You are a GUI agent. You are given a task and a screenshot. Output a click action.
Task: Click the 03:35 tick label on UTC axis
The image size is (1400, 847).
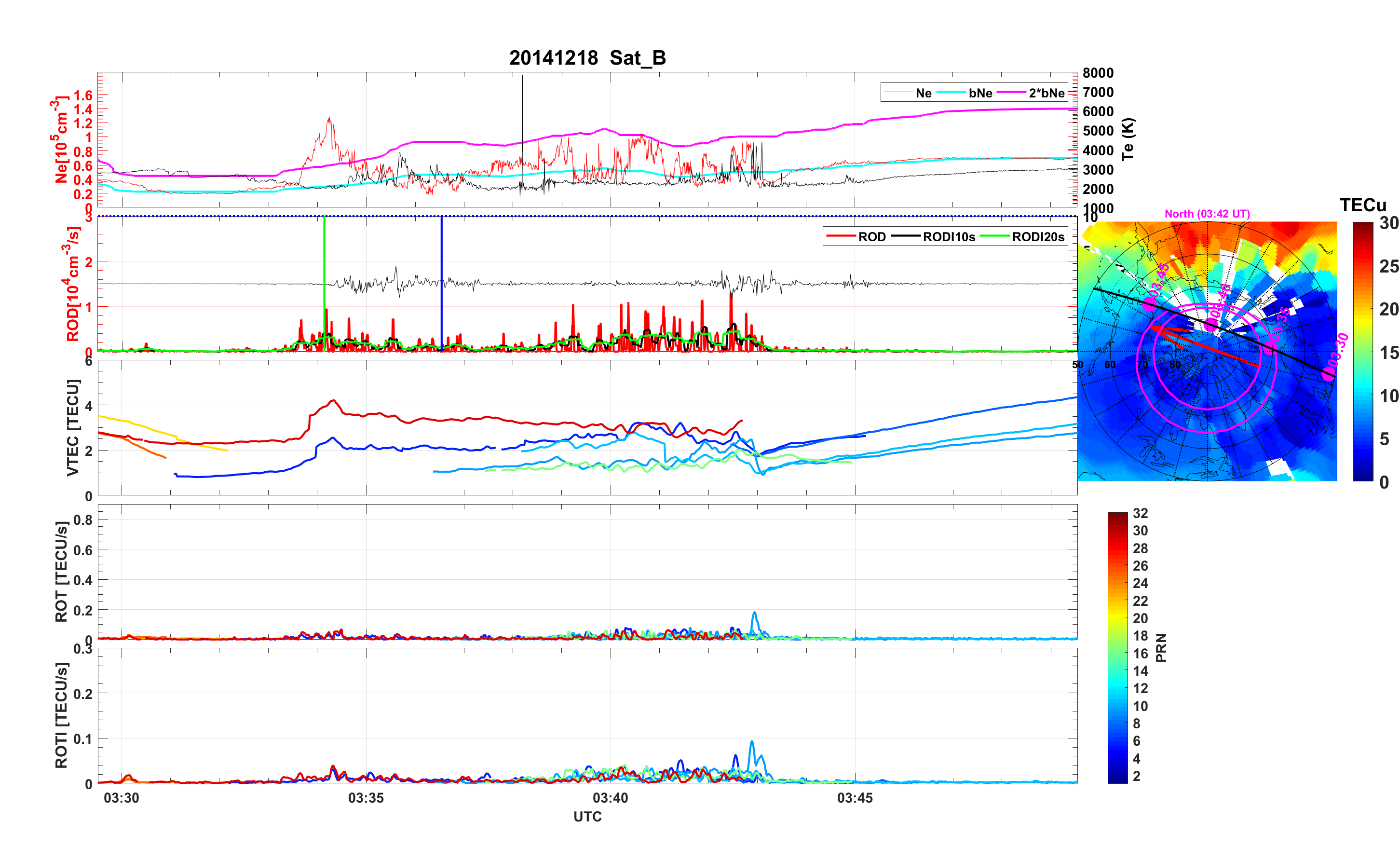pyautogui.click(x=366, y=797)
